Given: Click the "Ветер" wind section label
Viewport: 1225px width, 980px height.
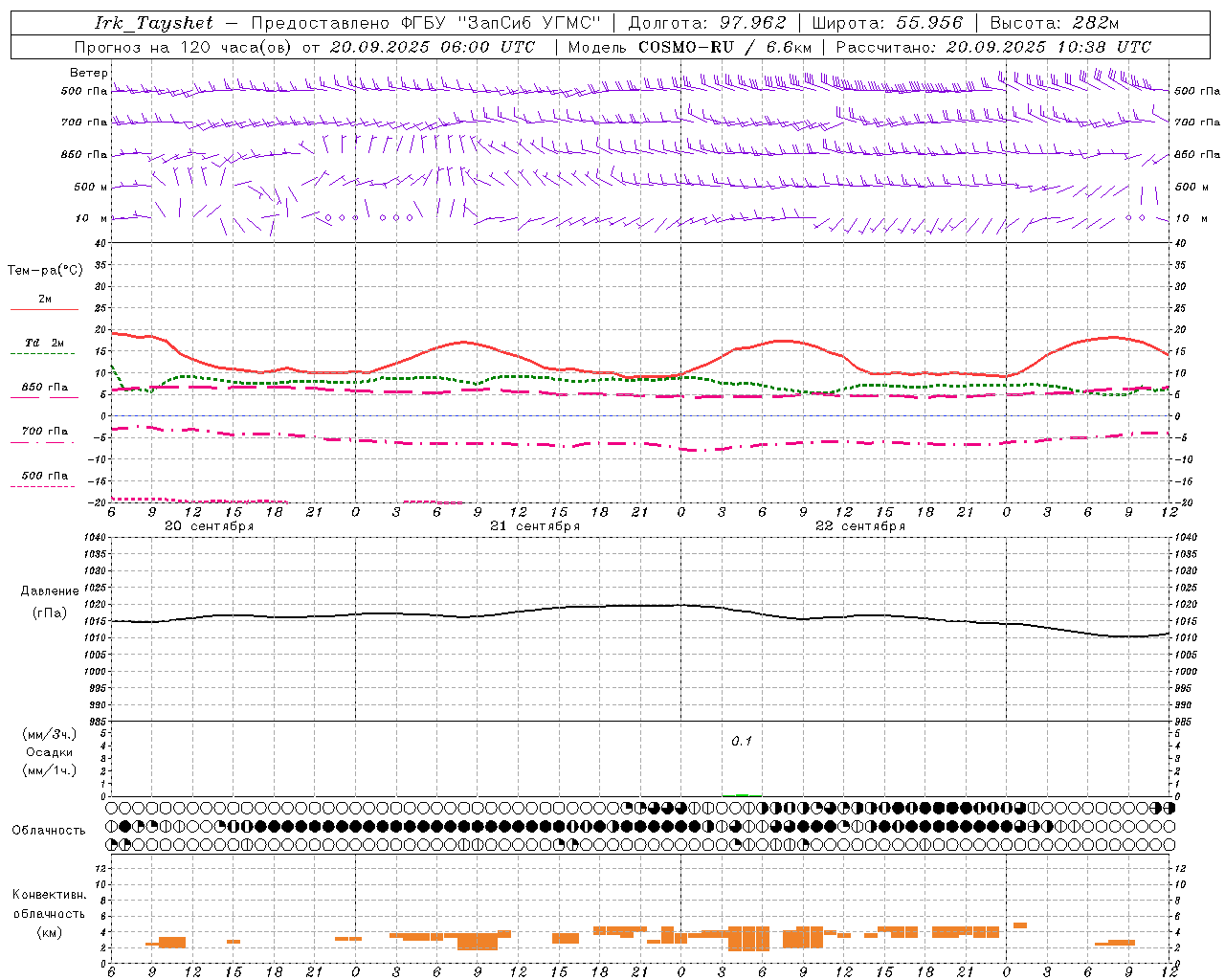Looking at the screenshot, I should 89,73.
